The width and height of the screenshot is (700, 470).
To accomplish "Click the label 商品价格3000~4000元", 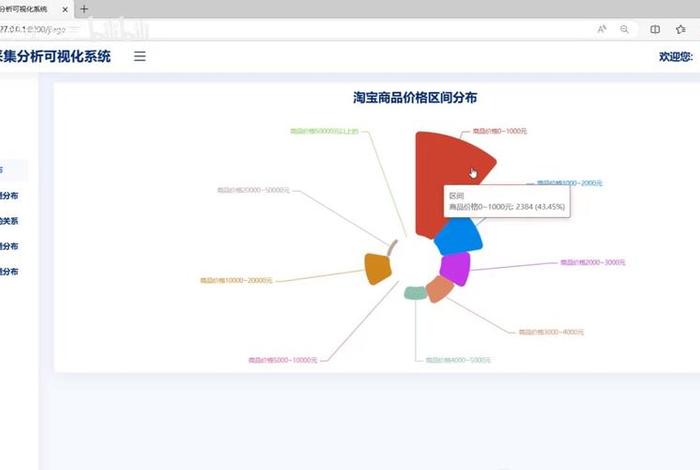I will [551, 332].
